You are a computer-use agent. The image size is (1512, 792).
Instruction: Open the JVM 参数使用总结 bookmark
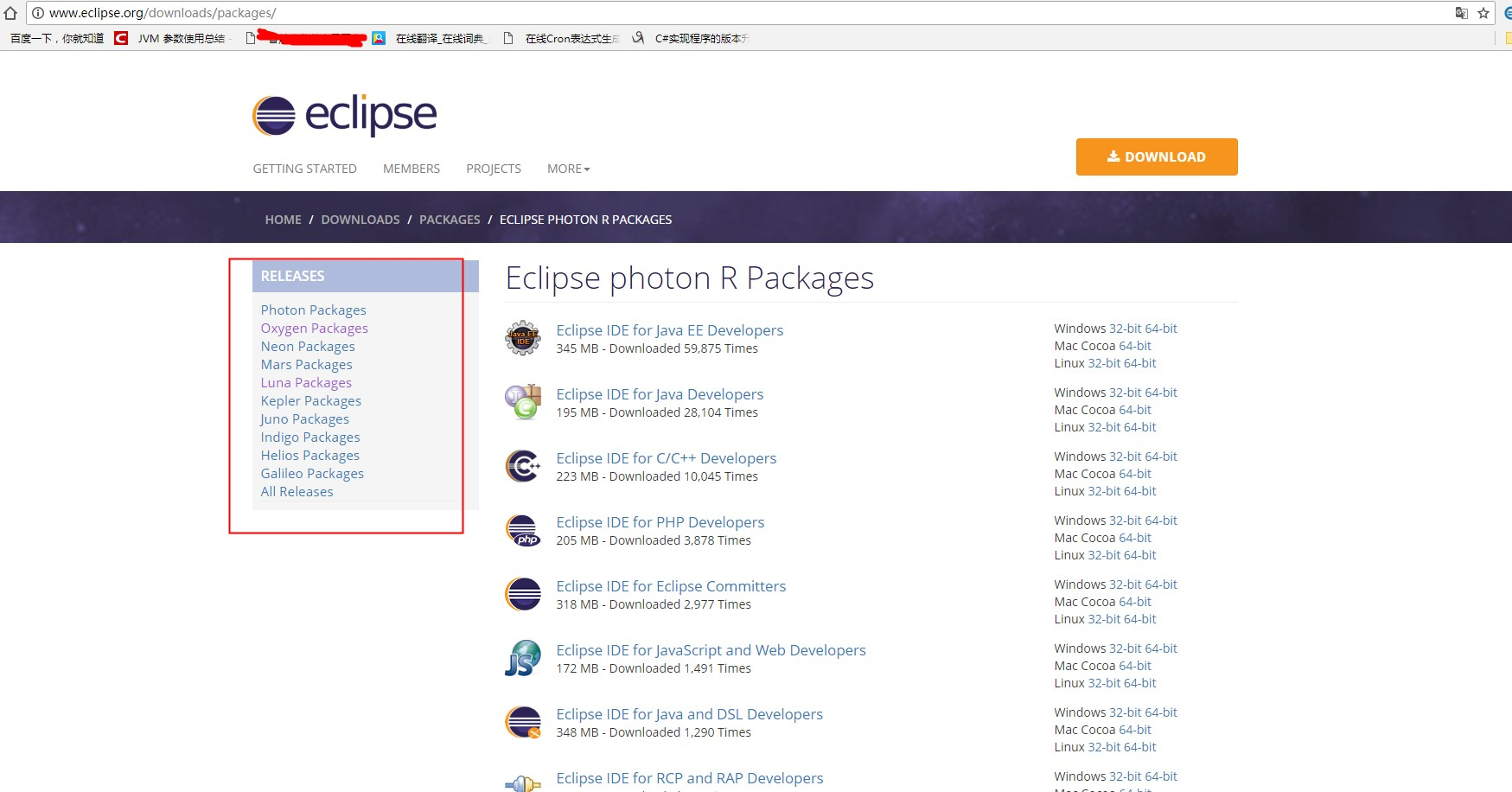coord(173,38)
